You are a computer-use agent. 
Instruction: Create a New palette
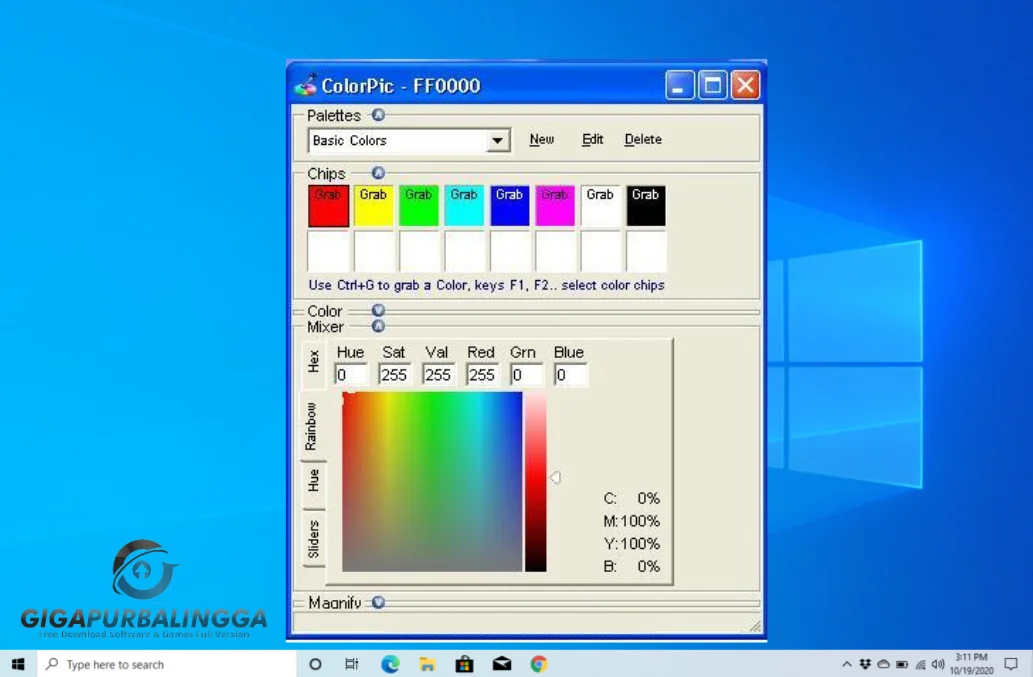541,139
